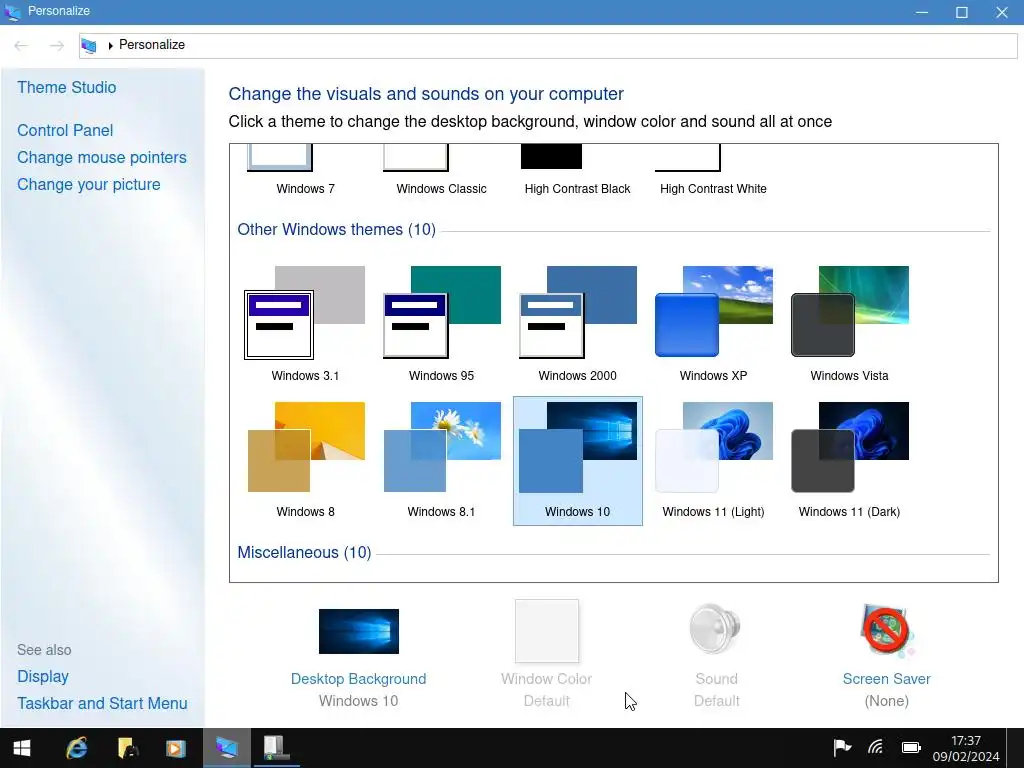Choose the Windows Classic theme

(x=441, y=171)
